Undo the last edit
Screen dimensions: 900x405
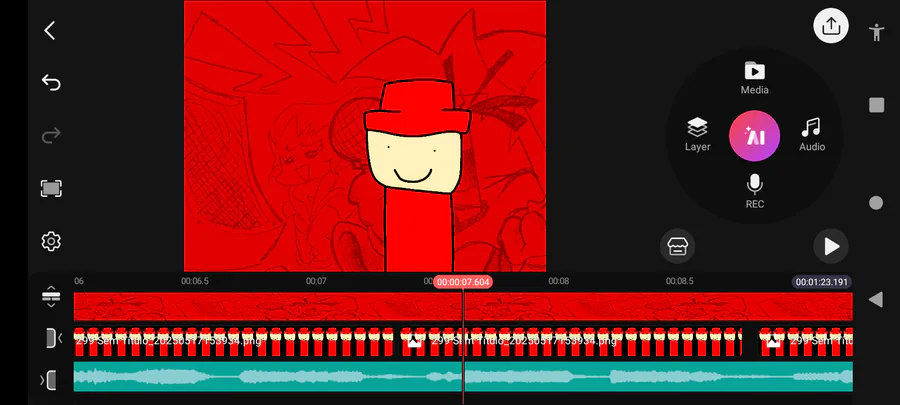[x=51, y=83]
